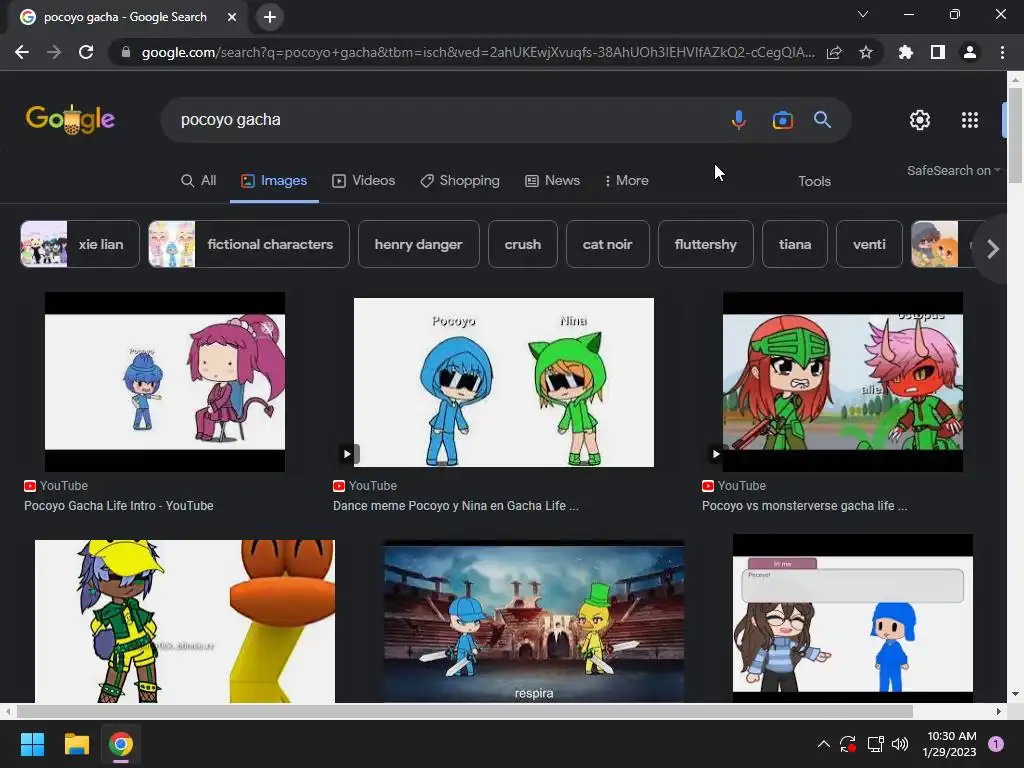Filter by fictional characters chip
Image resolution: width=1024 pixels, height=768 pixels.
coord(249,244)
